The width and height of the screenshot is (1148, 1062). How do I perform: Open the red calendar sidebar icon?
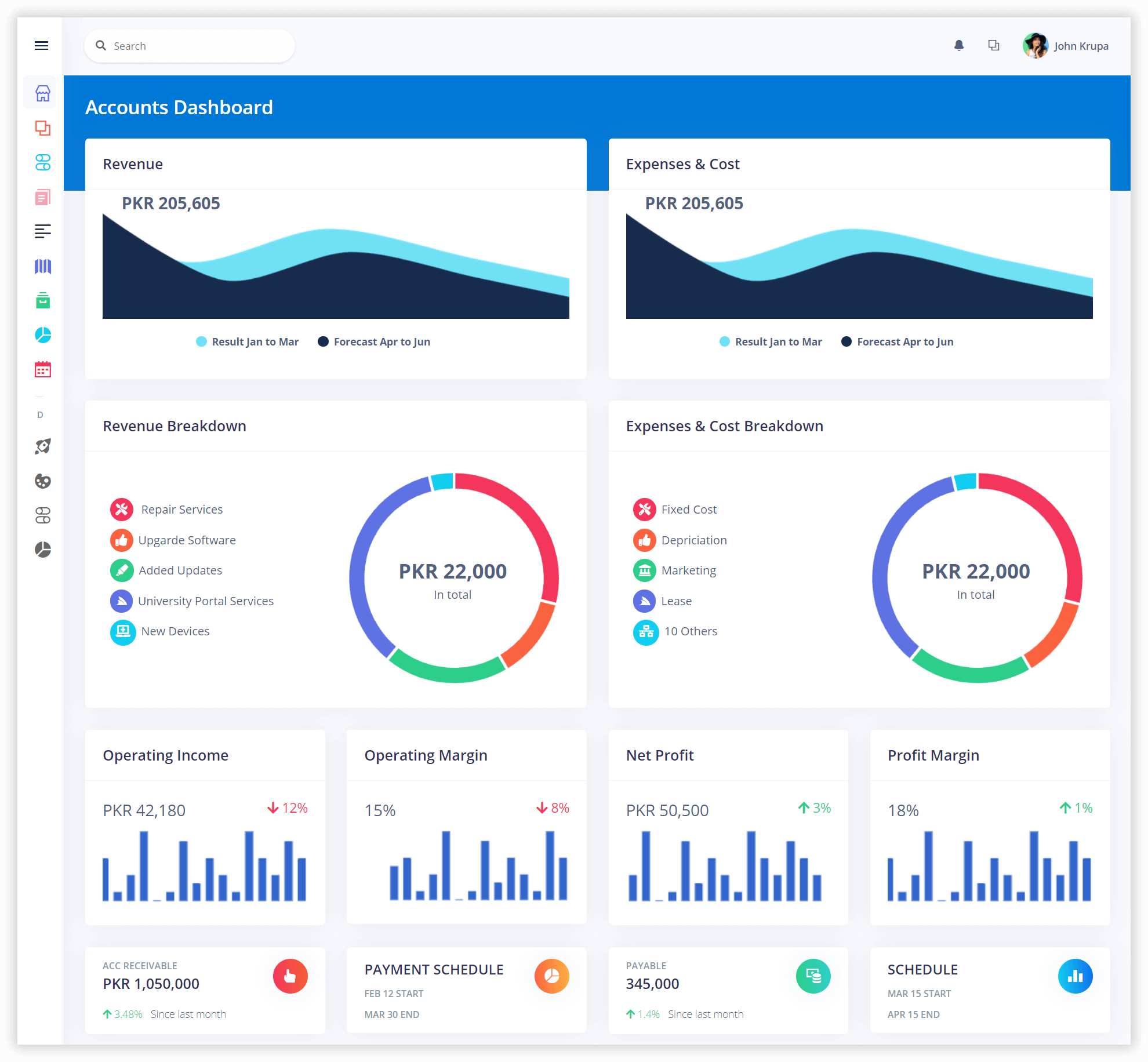[42, 369]
